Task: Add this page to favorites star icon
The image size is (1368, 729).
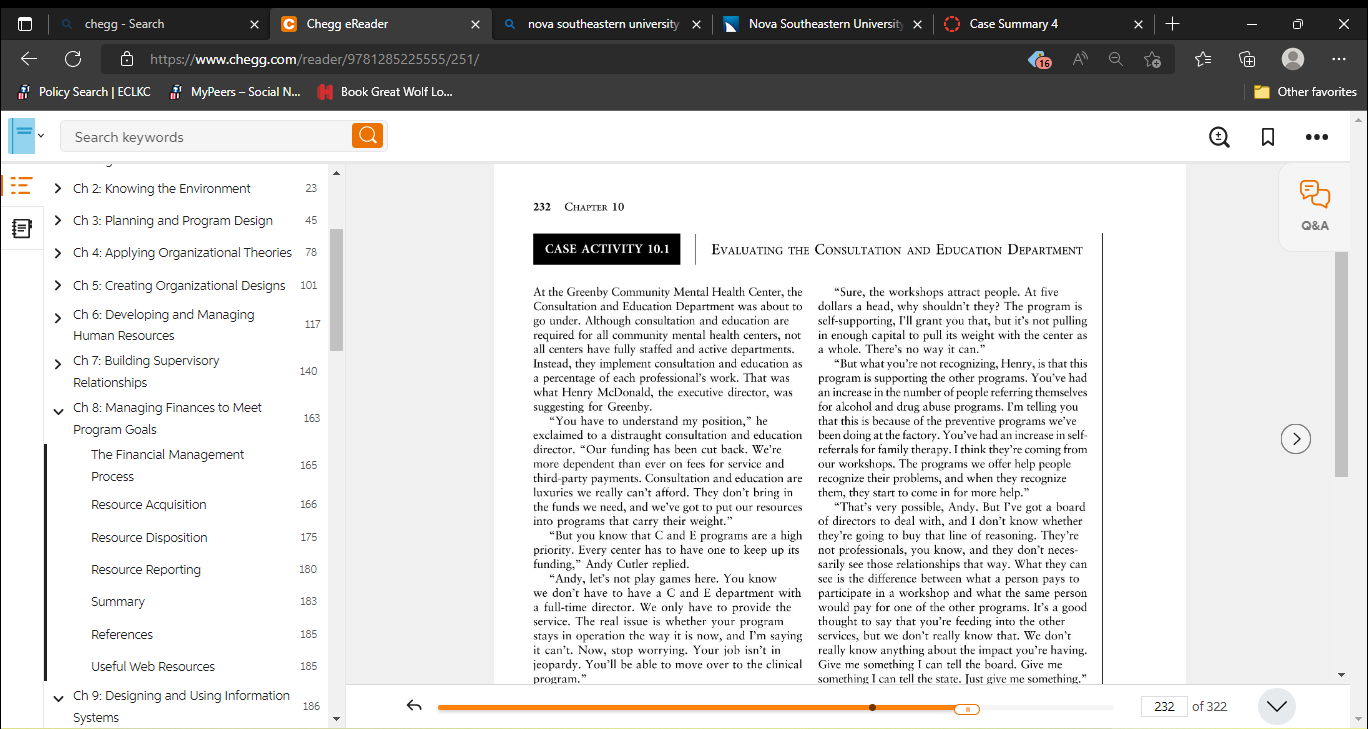Action: coord(1152,59)
